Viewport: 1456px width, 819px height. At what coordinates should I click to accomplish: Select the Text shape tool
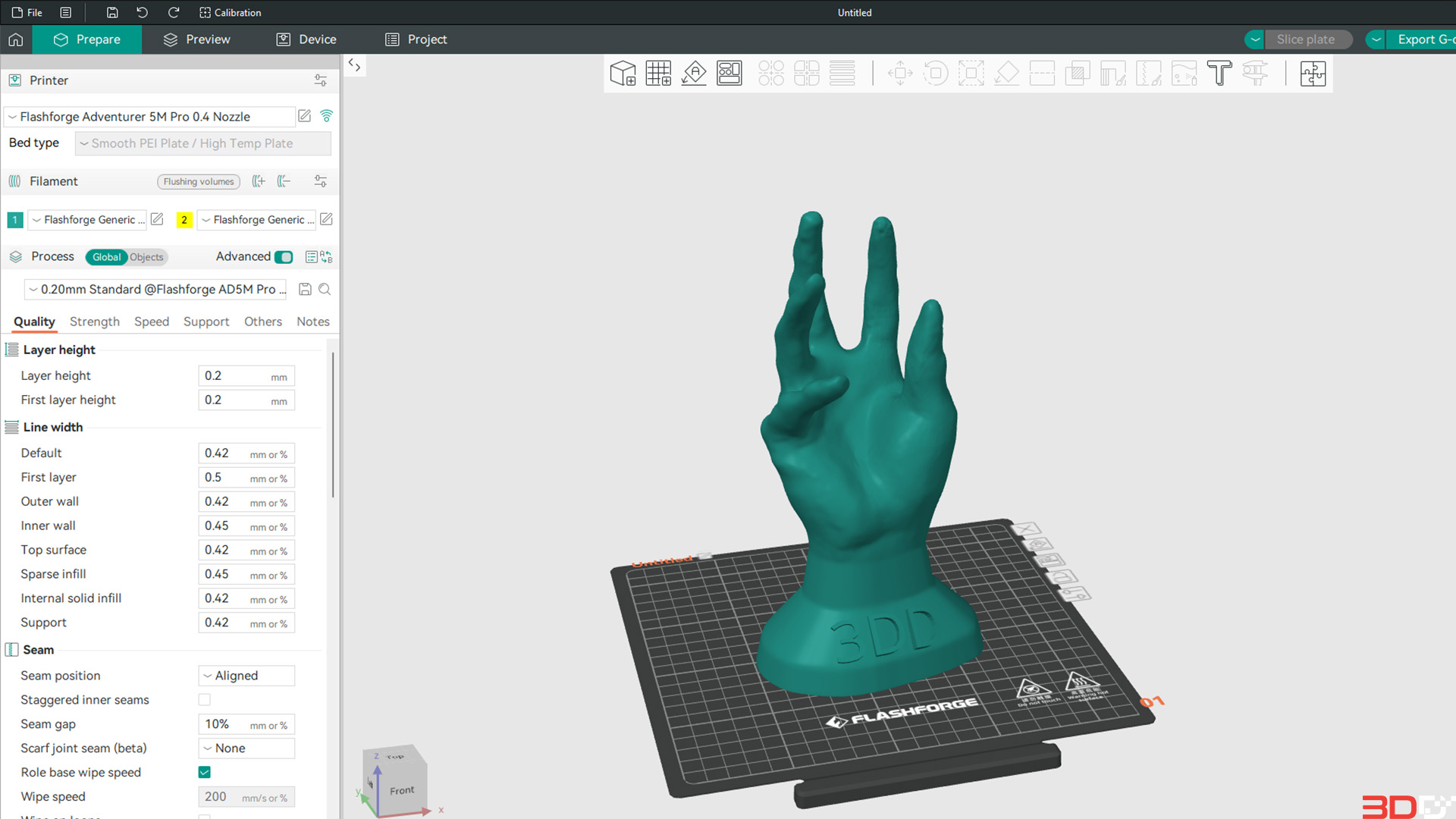tap(1219, 74)
